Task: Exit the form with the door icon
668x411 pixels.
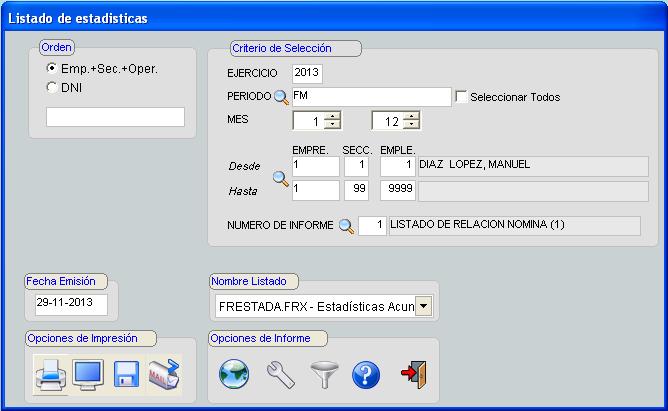Action: (414, 374)
